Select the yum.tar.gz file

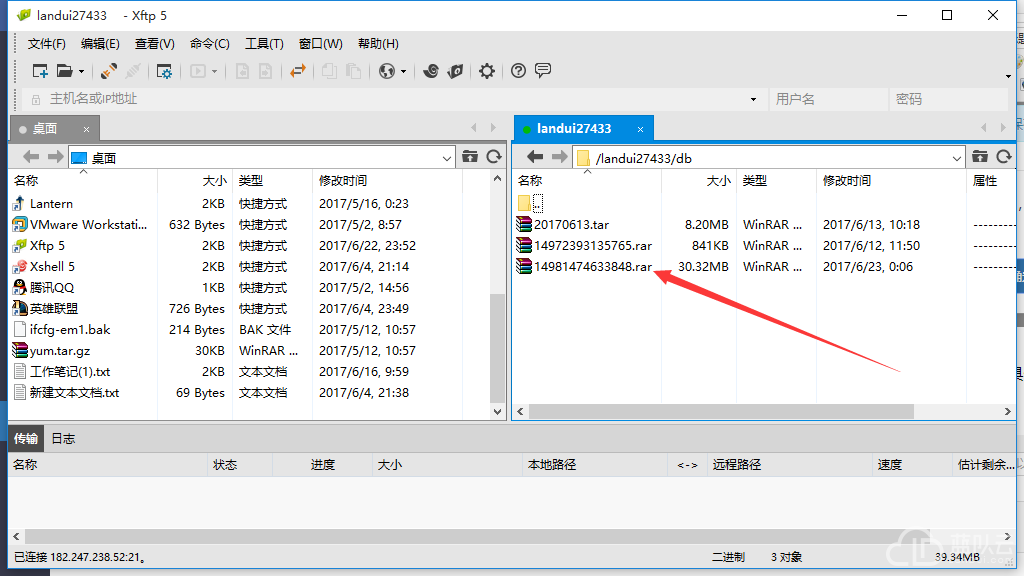click(60, 350)
